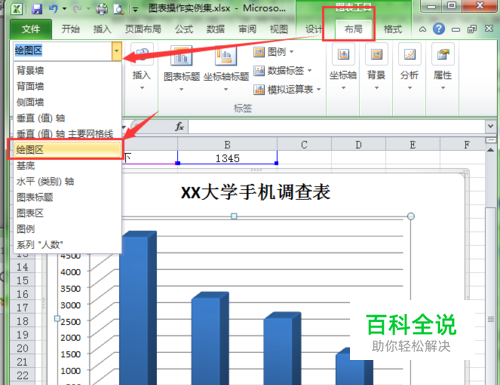Click the fx insert function icon
500x385 pixels.
coord(179,127)
